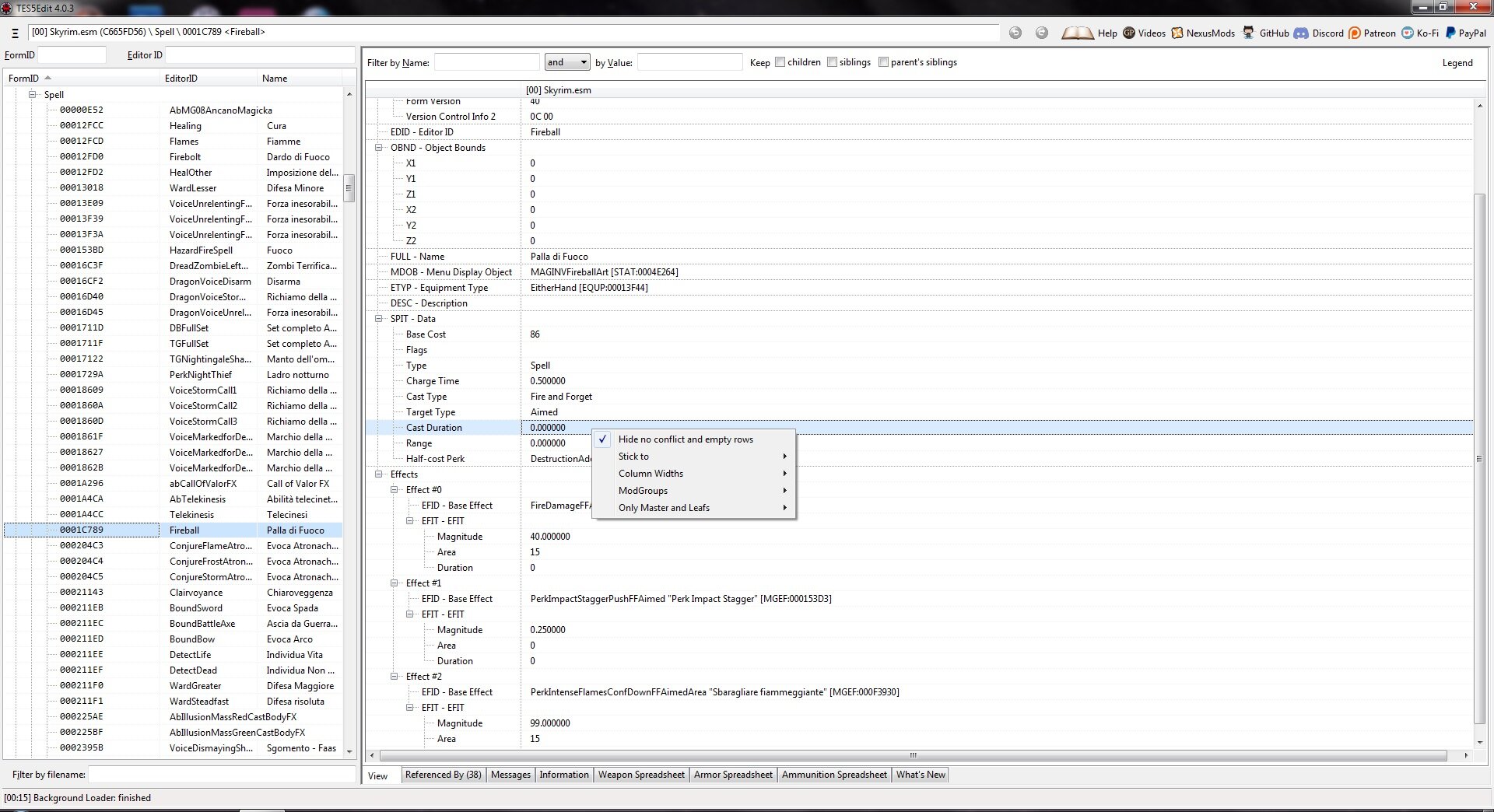Open Help book icon
This screenshot has height=812, width=1494.
pos(1077,33)
